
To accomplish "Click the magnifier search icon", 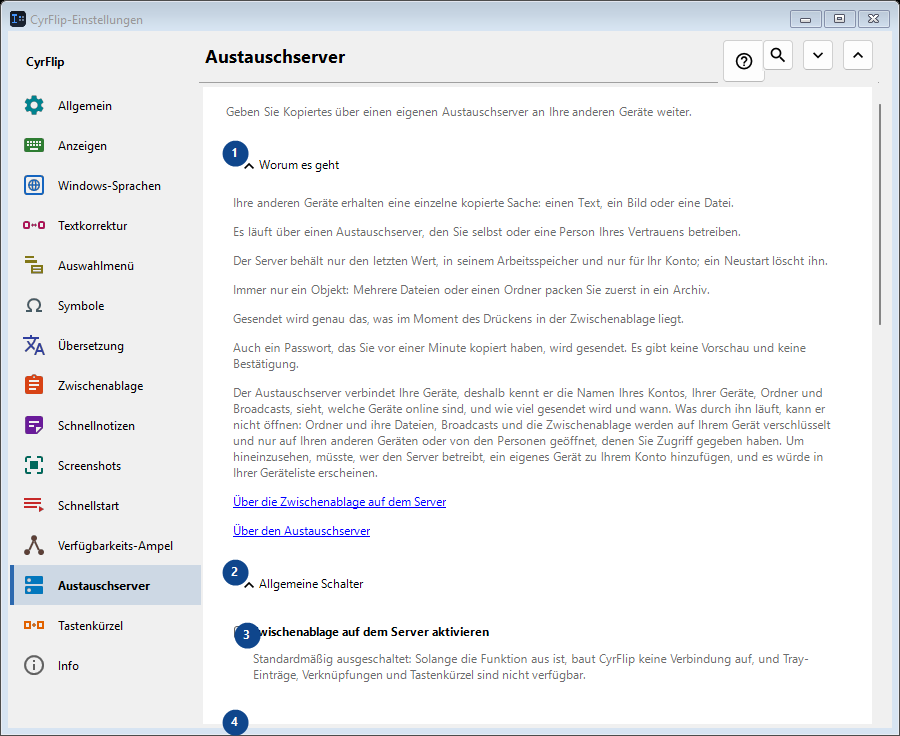I will 778,55.
